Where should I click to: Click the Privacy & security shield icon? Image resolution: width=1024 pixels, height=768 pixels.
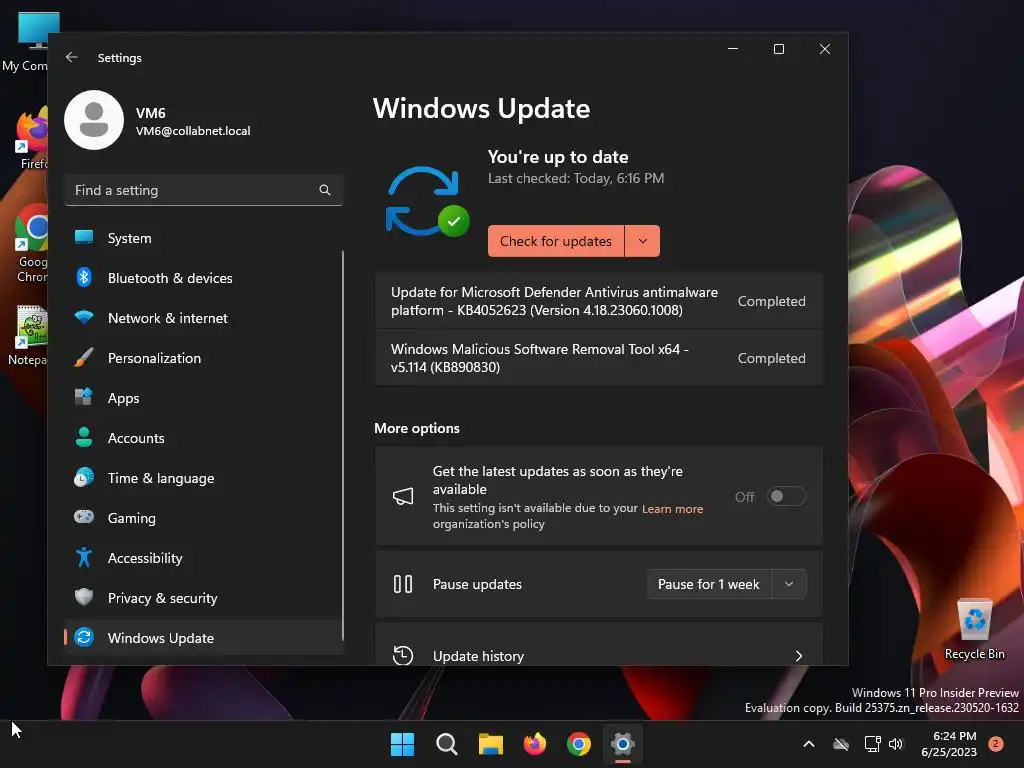(84, 598)
